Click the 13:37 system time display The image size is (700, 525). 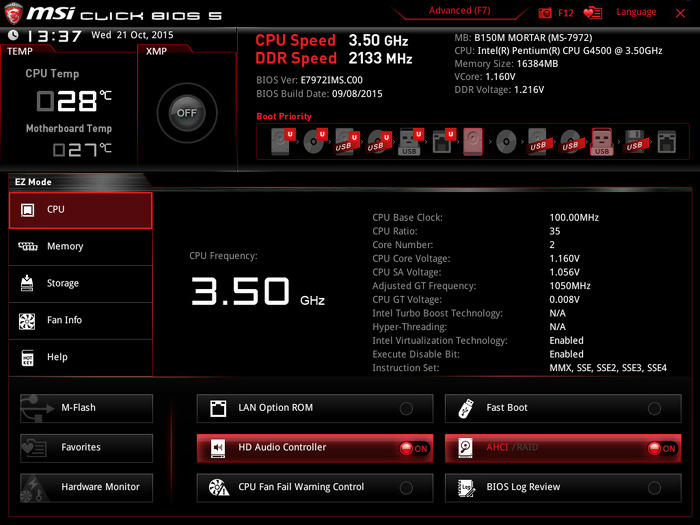click(54, 36)
